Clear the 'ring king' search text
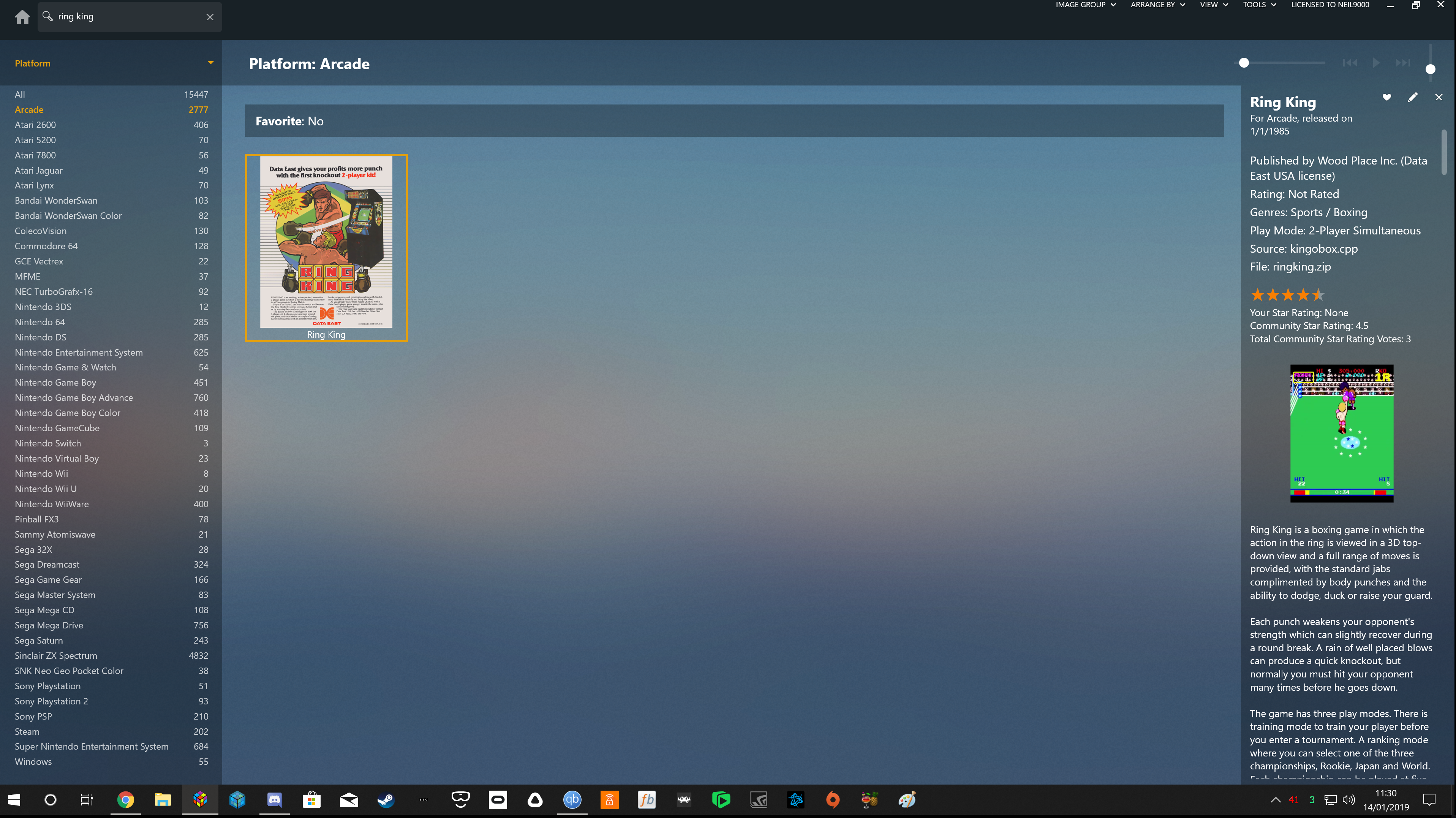 [x=210, y=17]
